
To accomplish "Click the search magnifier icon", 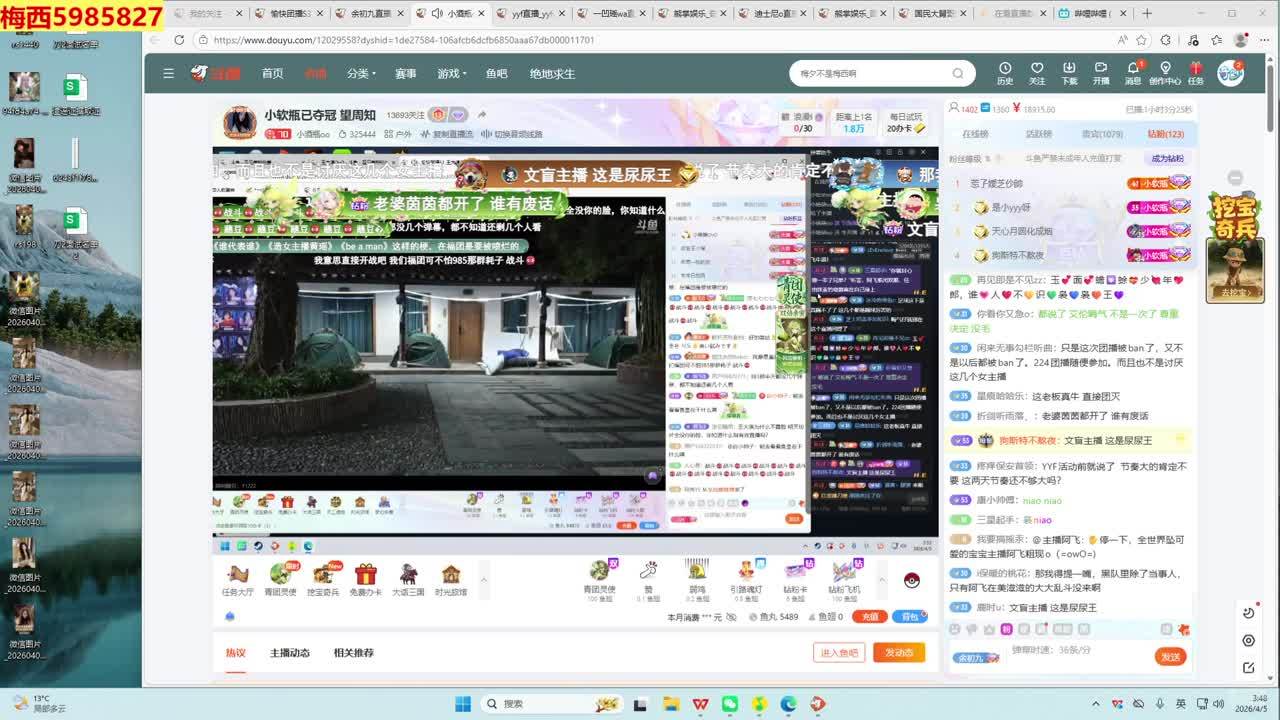I will 957,73.
